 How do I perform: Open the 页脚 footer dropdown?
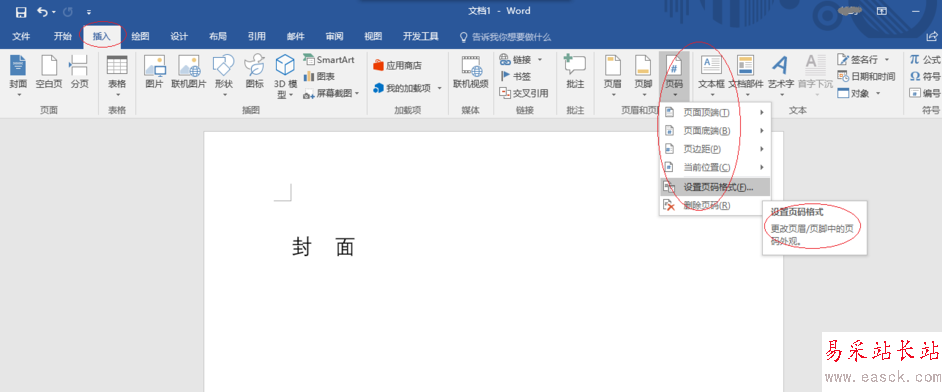click(643, 76)
